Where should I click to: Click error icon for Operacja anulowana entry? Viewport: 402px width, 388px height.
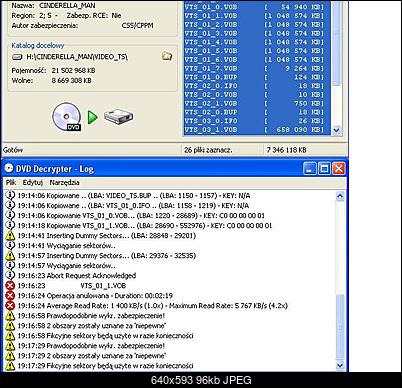(x=10, y=295)
